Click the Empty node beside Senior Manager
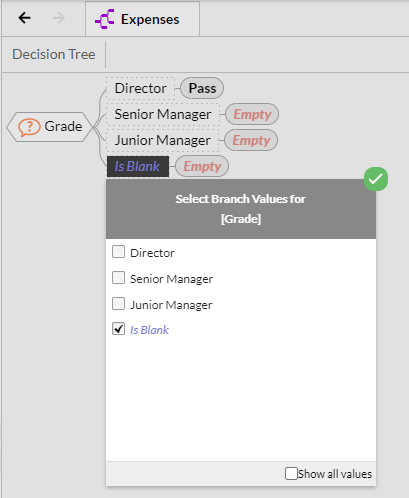Viewport: 409px width, 498px height. coord(252,114)
